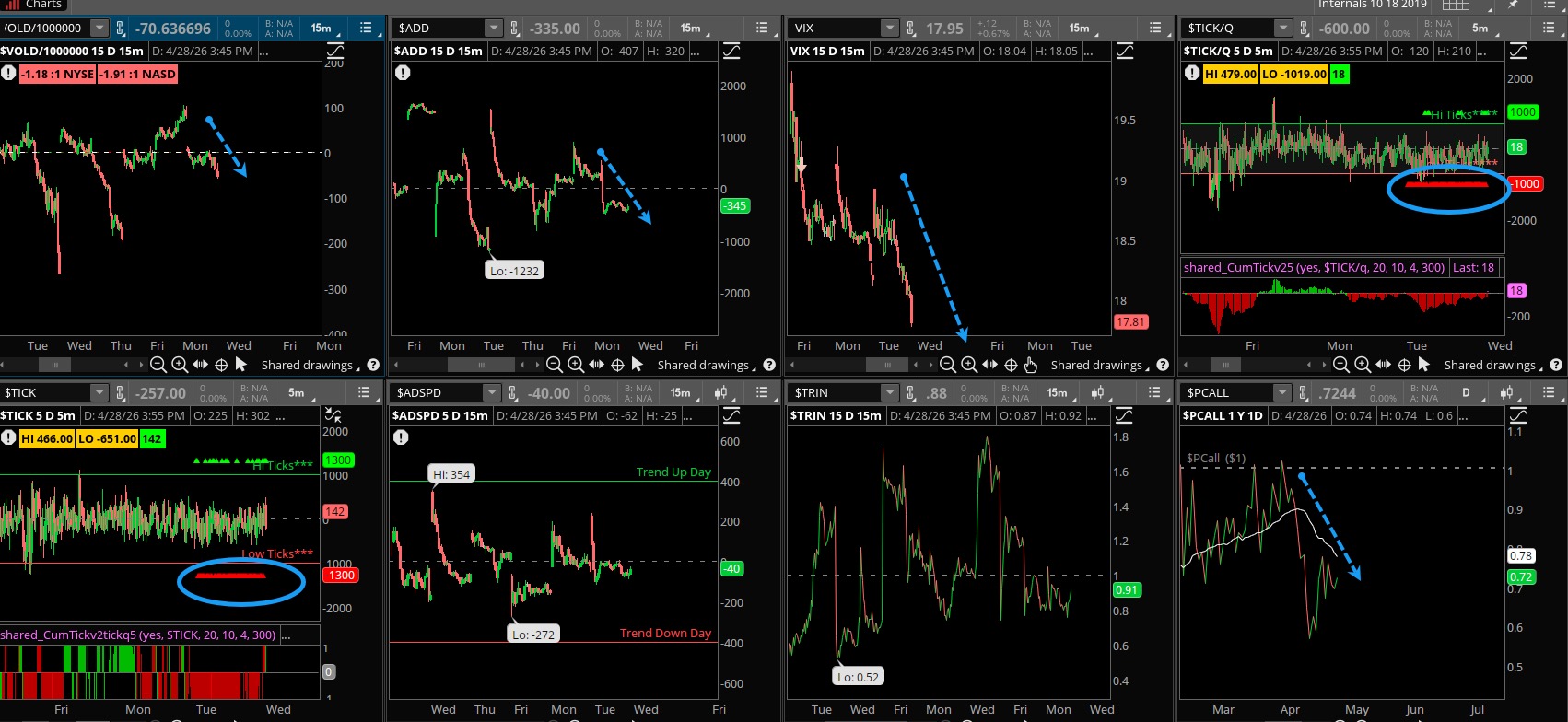Toggle the pin icon in top bar
This screenshot has height=722, width=1568.
tap(1514, 5)
